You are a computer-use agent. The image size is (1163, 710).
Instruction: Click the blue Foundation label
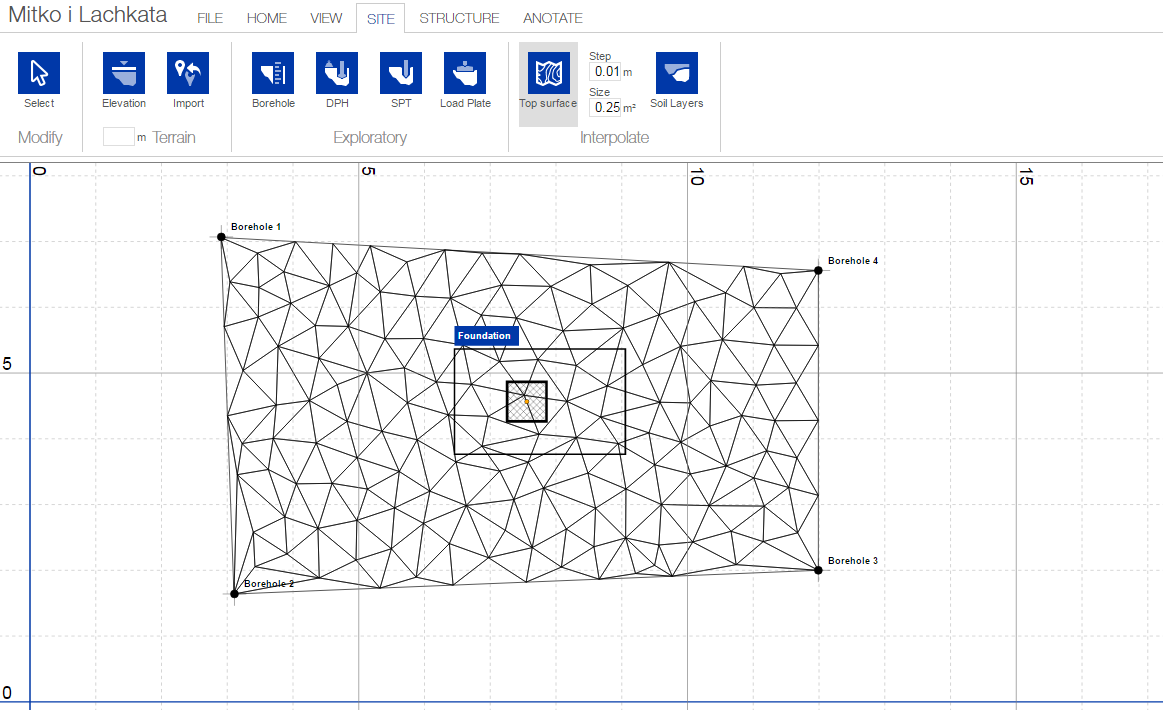click(x=486, y=335)
